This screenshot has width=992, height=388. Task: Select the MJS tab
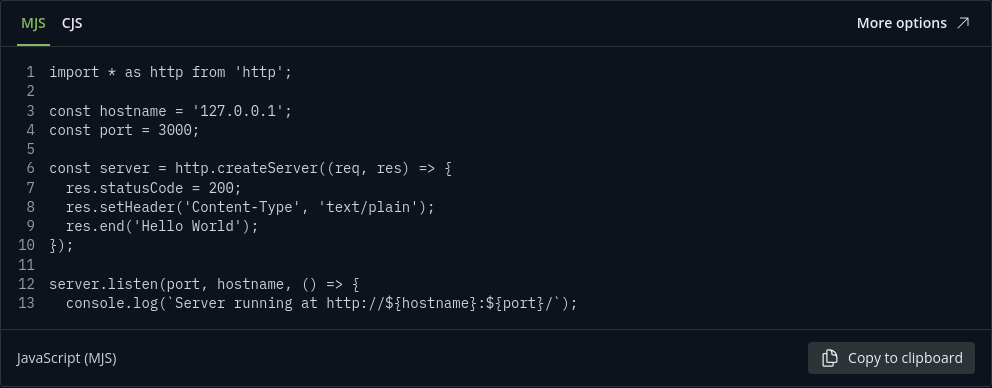pyautogui.click(x=34, y=23)
